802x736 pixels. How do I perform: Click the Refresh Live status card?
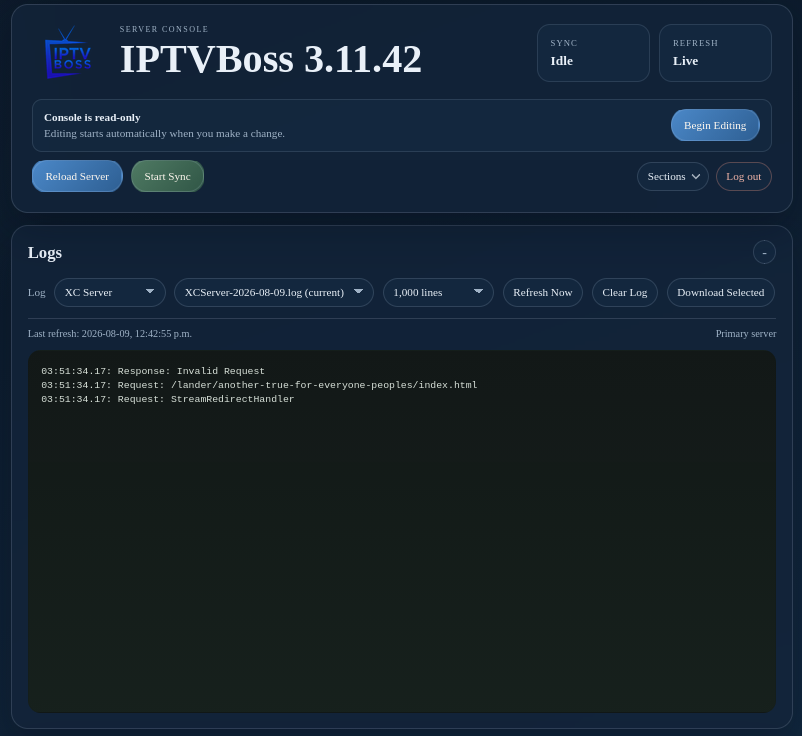(715, 53)
